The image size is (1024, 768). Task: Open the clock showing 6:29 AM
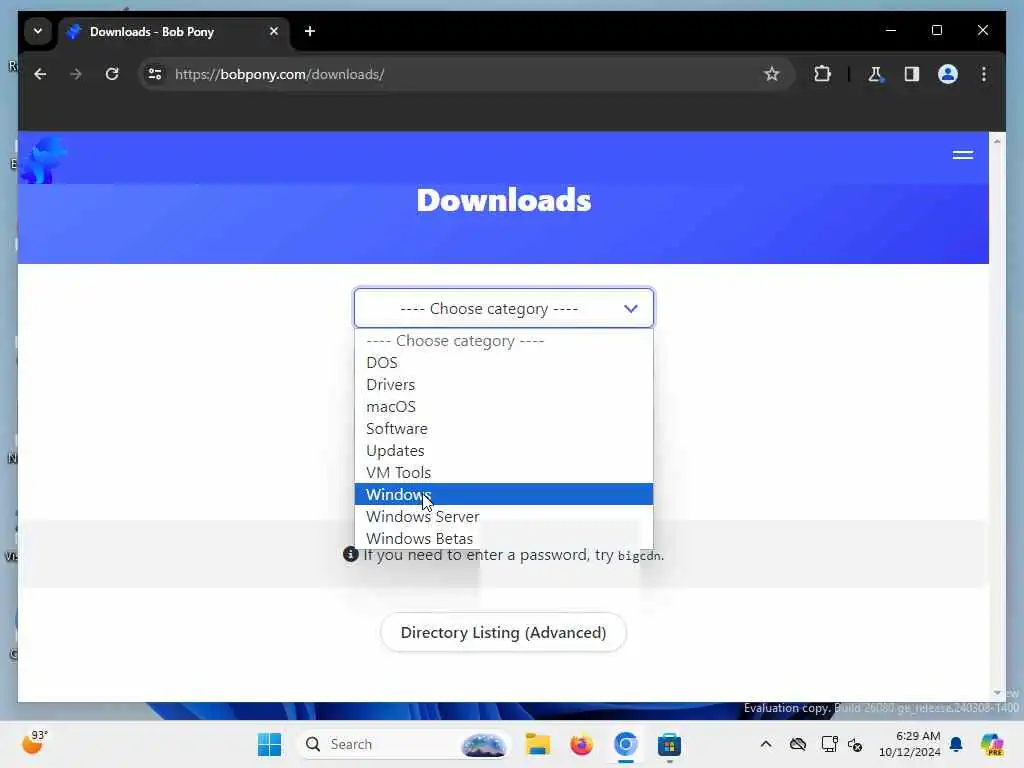click(x=909, y=744)
